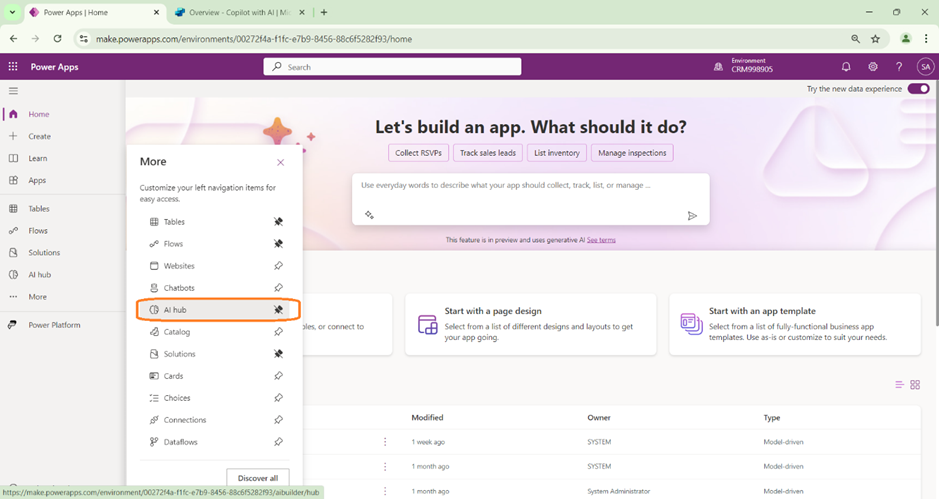This screenshot has width=939, height=499.
Task: Click the Track sales leads suggestion
Action: pyautogui.click(x=488, y=153)
